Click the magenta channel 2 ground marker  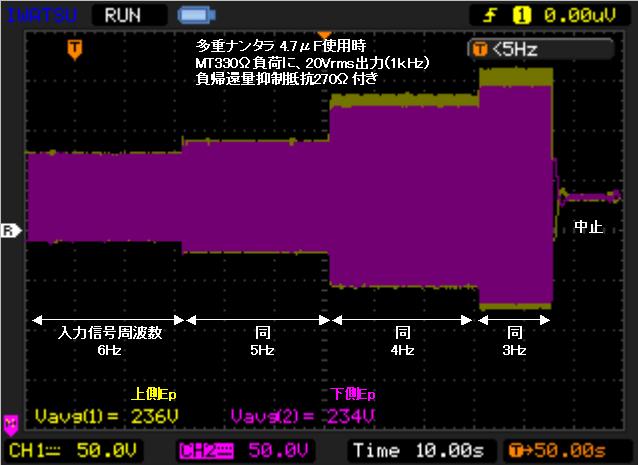tap(11, 423)
